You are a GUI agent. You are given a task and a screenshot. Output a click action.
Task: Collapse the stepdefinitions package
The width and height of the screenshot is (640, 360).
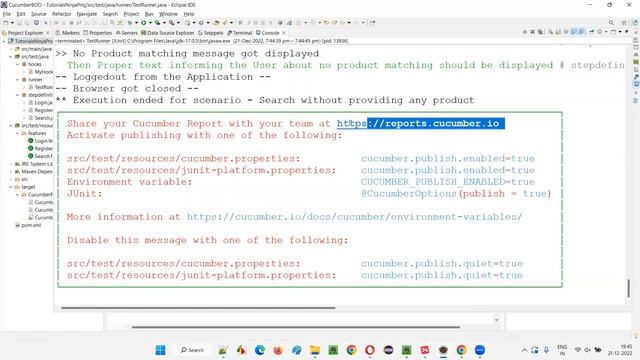18,95
